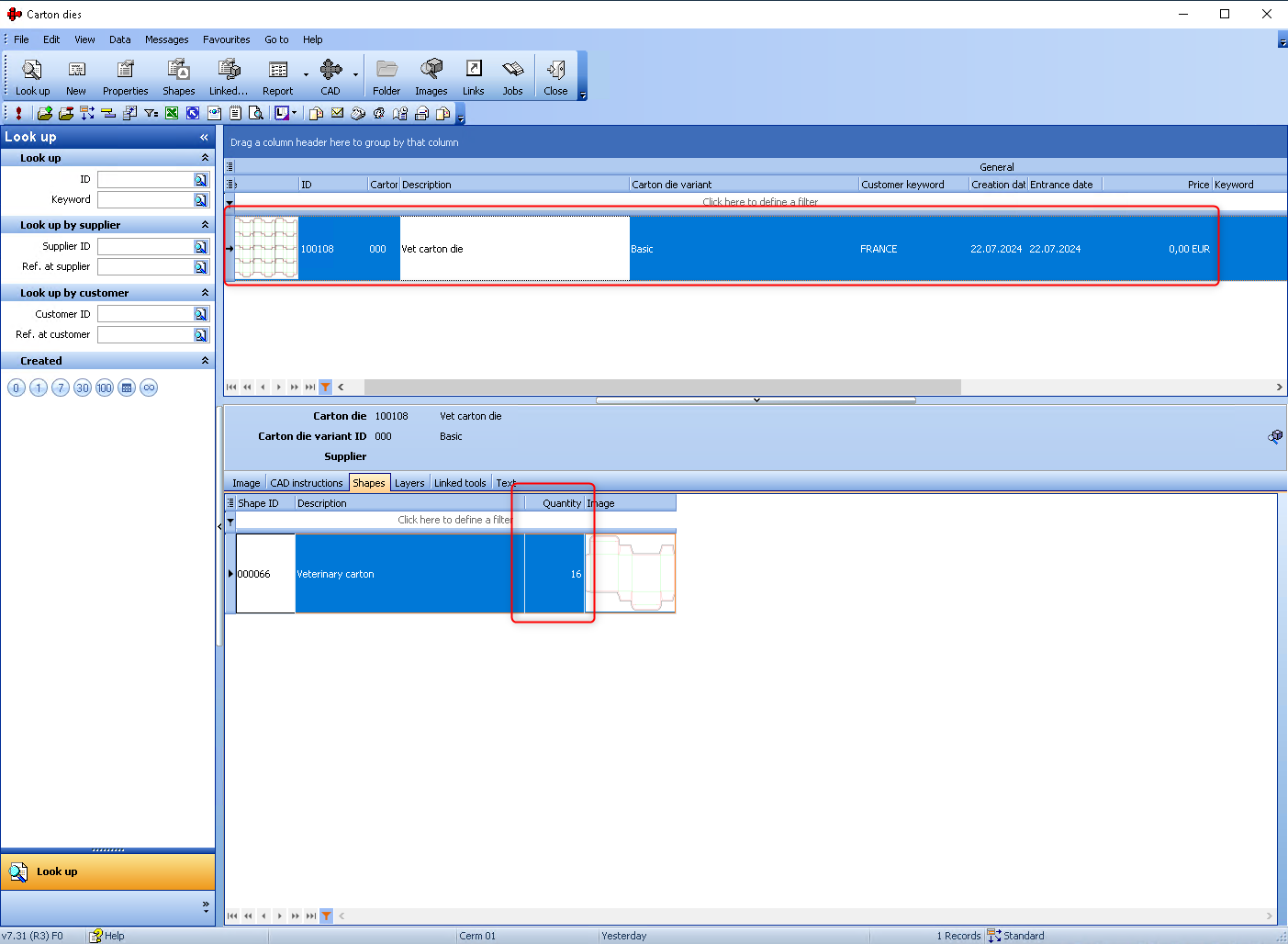
Task: Expand navigation pane options chevron at bottom
Action: pyautogui.click(x=206, y=906)
